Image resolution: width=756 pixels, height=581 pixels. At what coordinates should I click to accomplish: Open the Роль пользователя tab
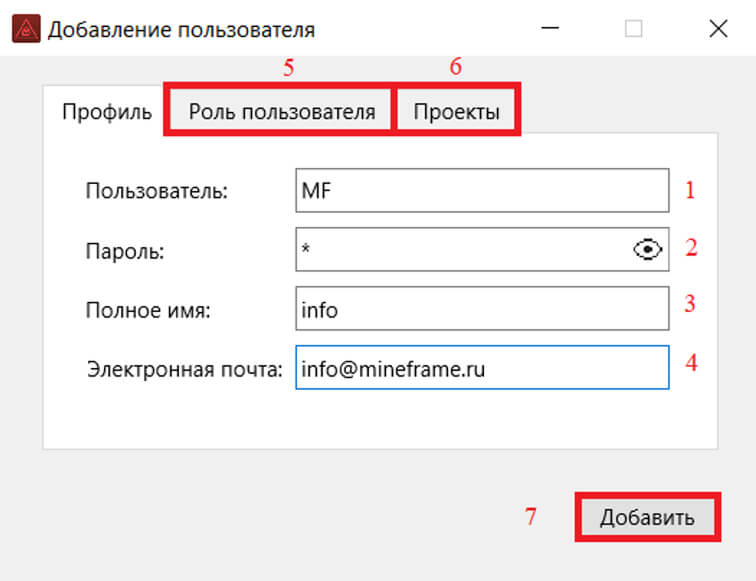[282, 111]
